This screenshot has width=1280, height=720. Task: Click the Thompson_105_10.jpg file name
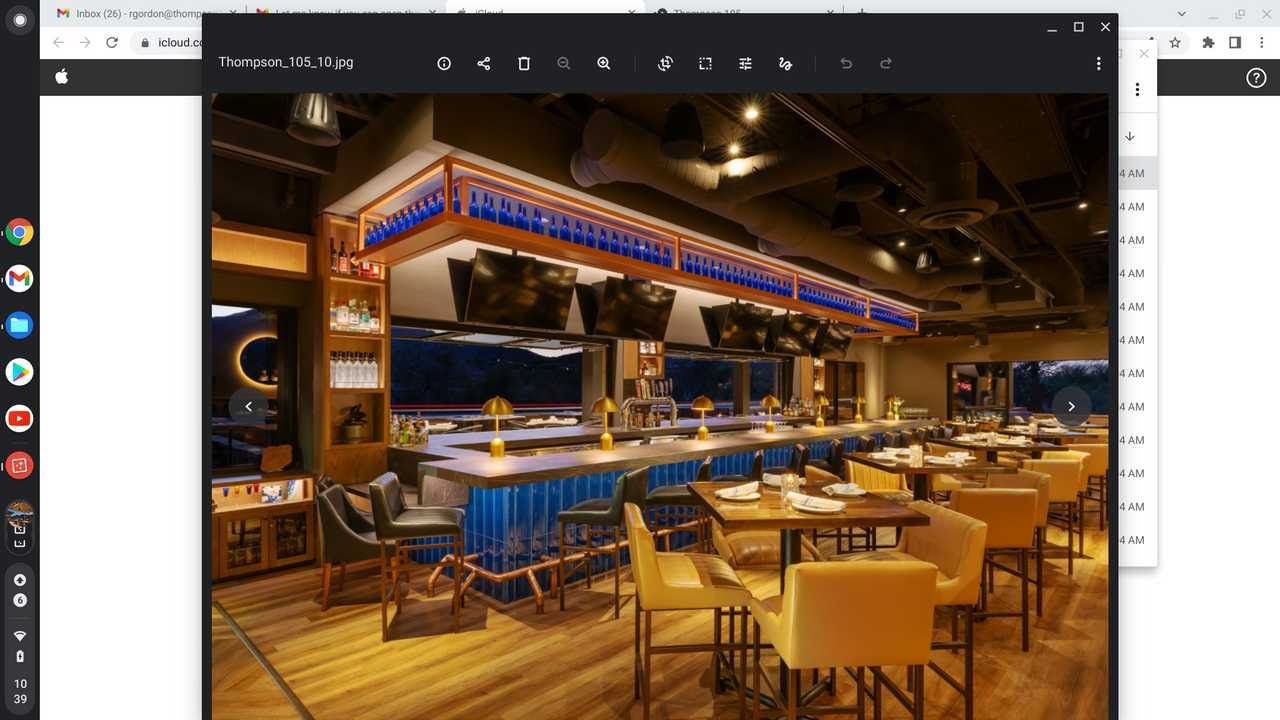pos(286,62)
